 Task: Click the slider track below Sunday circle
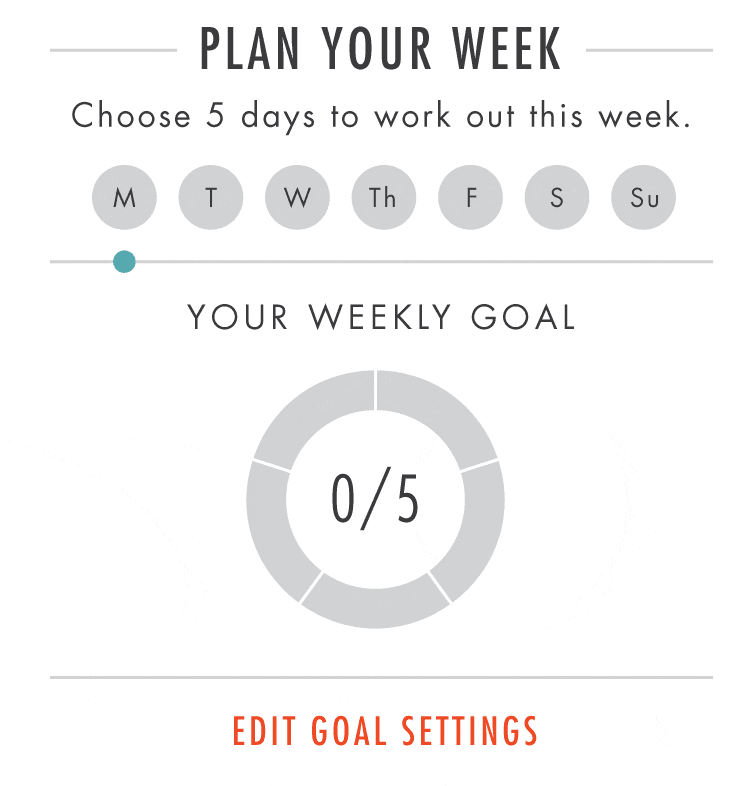coord(643,262)
